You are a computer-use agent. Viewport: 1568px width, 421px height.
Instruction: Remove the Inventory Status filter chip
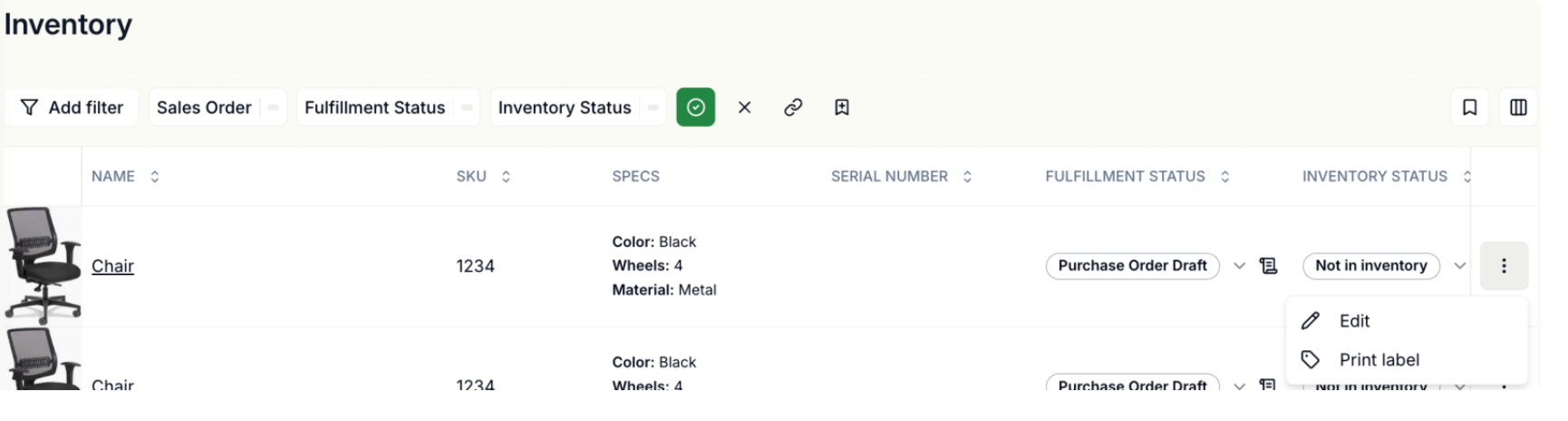653,107
